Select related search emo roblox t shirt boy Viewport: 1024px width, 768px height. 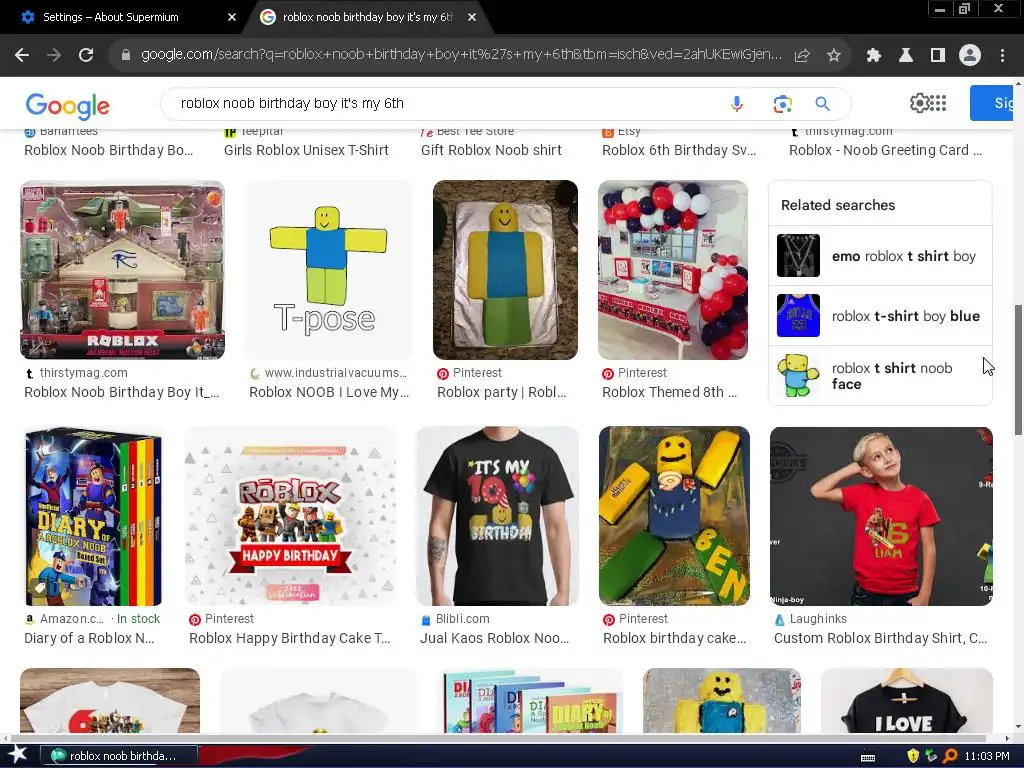[x=880, y=256]
